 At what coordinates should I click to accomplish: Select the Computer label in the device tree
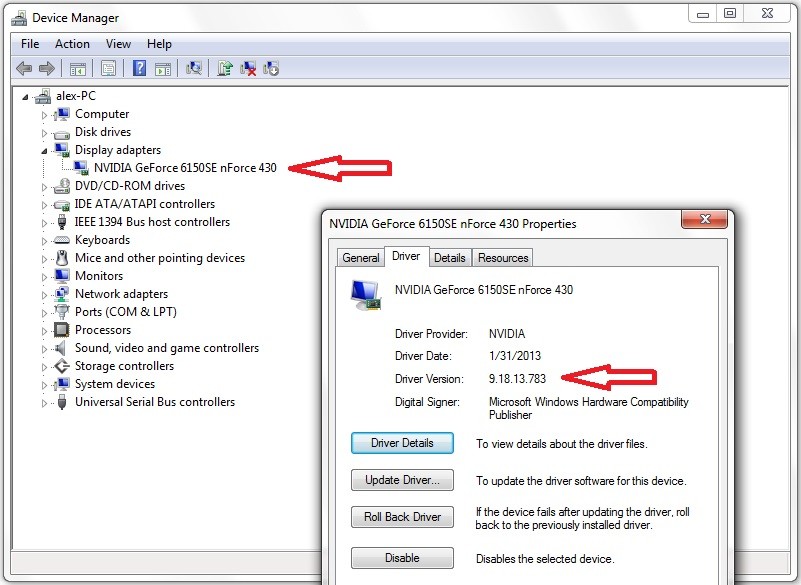coord(102,114)
